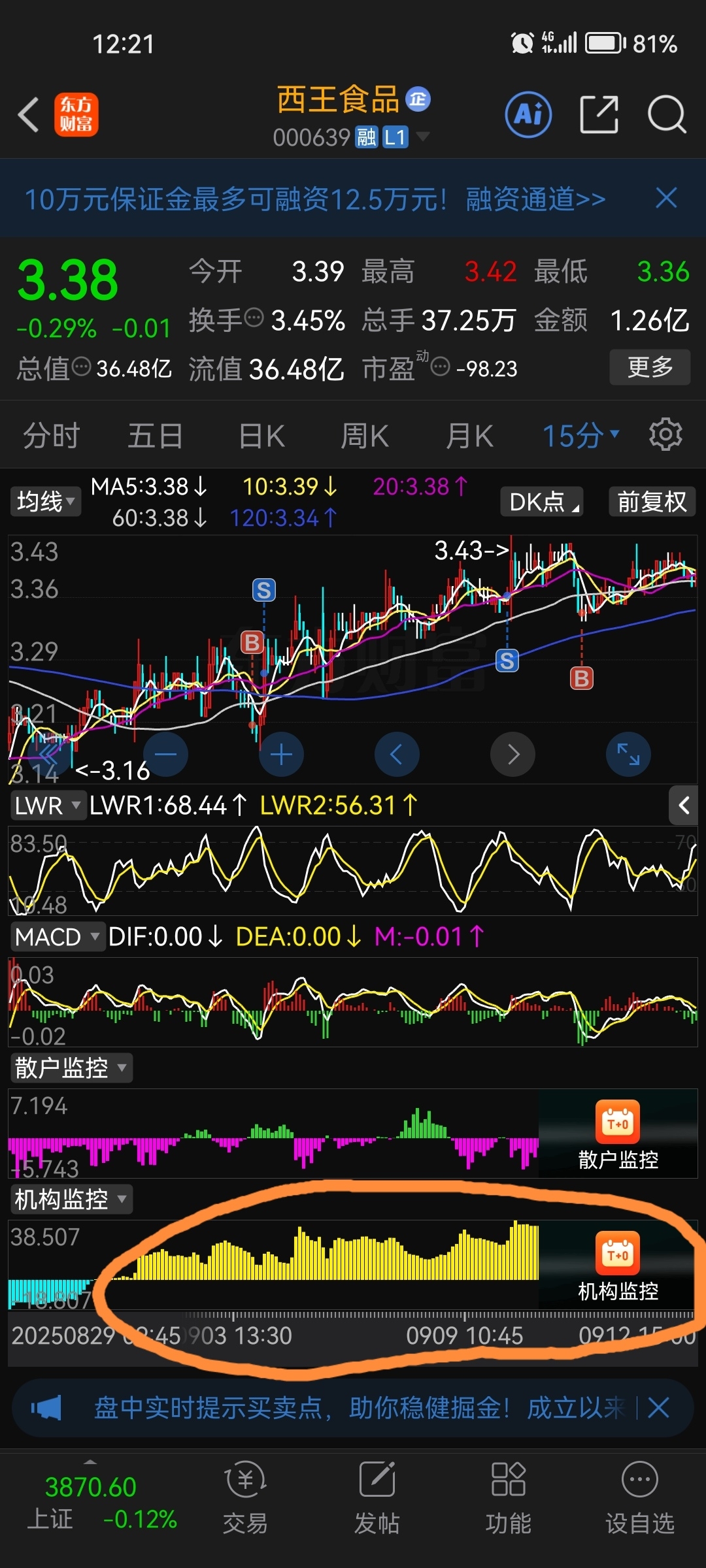Tap the 换手 info icon
Screen dimensions: 706x1568
(x=254, y=318)
